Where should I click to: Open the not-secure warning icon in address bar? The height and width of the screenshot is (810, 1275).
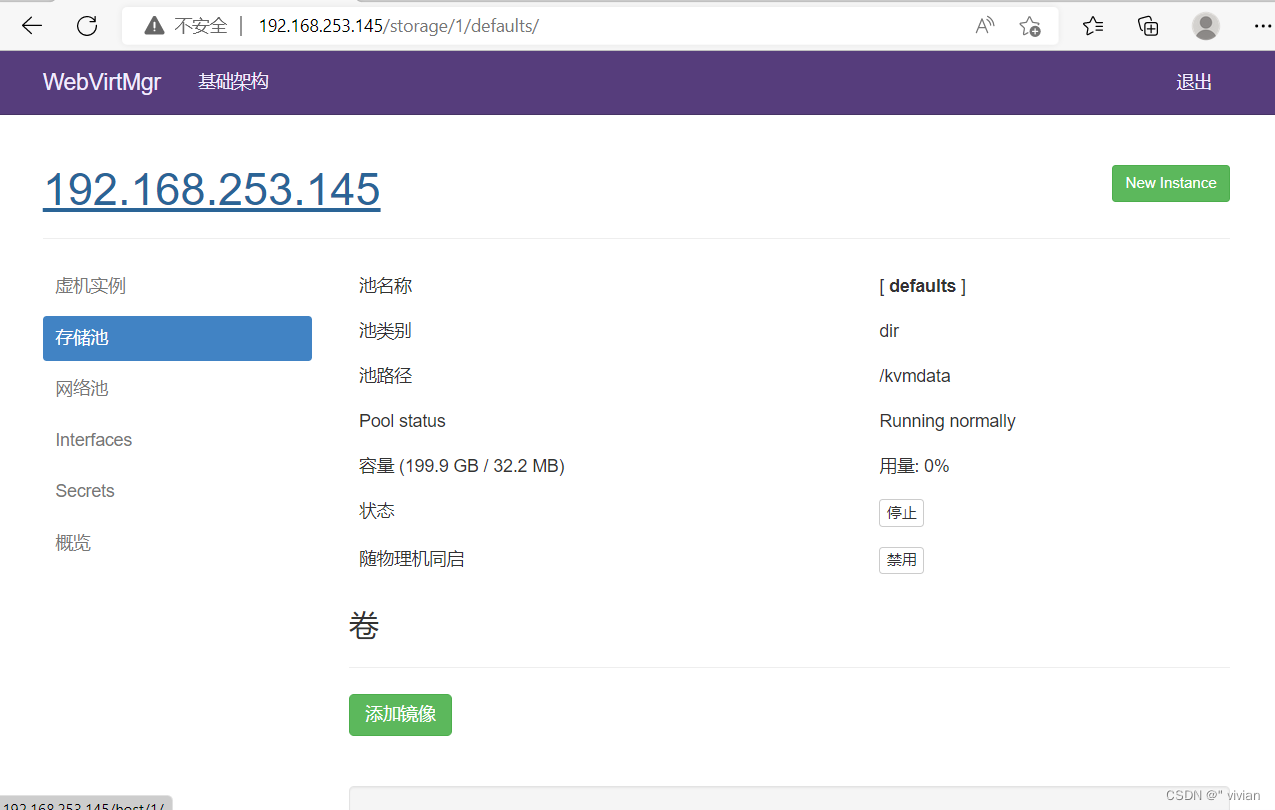[x=154, y=26]
